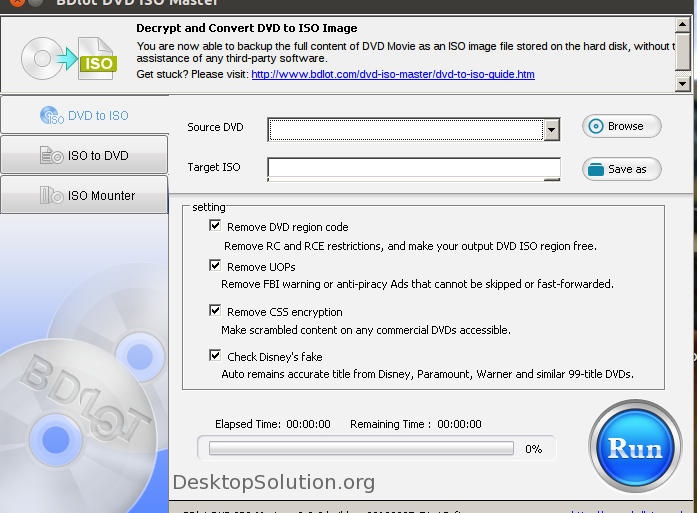Click "Decrypt and Convert DVD to ISO Image" heading
This screenshot has height=513, width=697.
(x=247, y=28)
